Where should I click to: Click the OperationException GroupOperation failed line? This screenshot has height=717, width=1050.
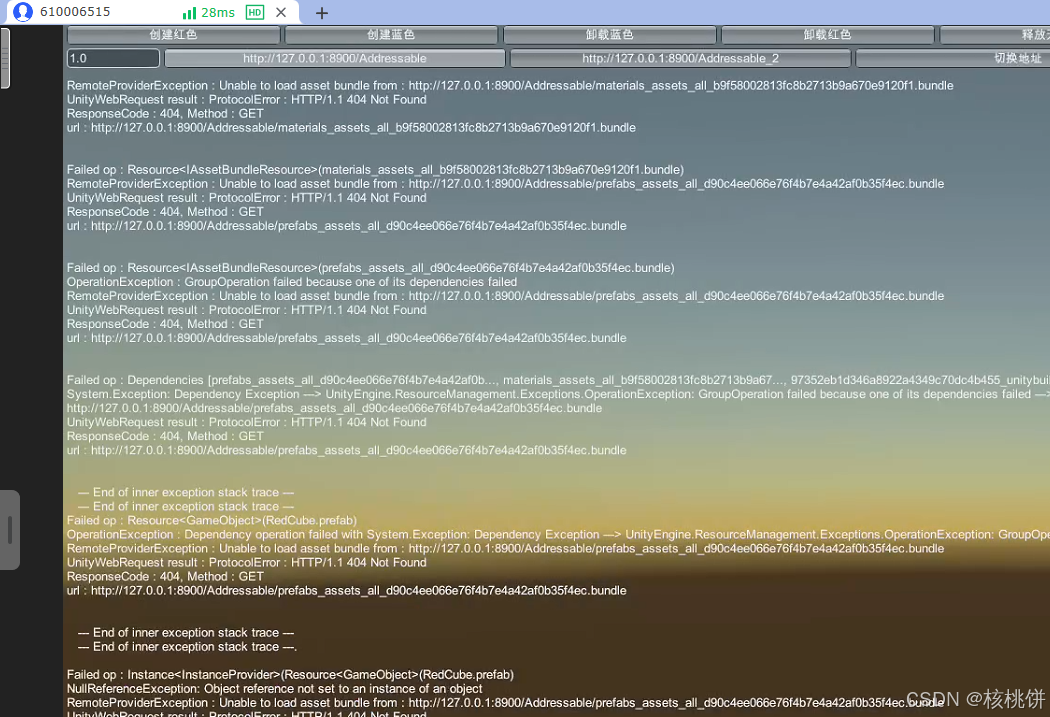pos(291,282)
